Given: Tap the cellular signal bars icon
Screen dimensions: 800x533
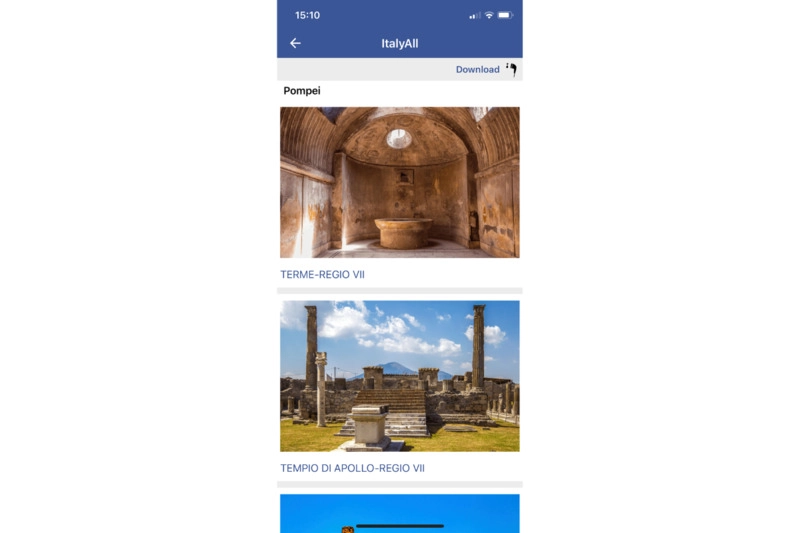Looking at the screenshot, I should (x=474, y=16).
